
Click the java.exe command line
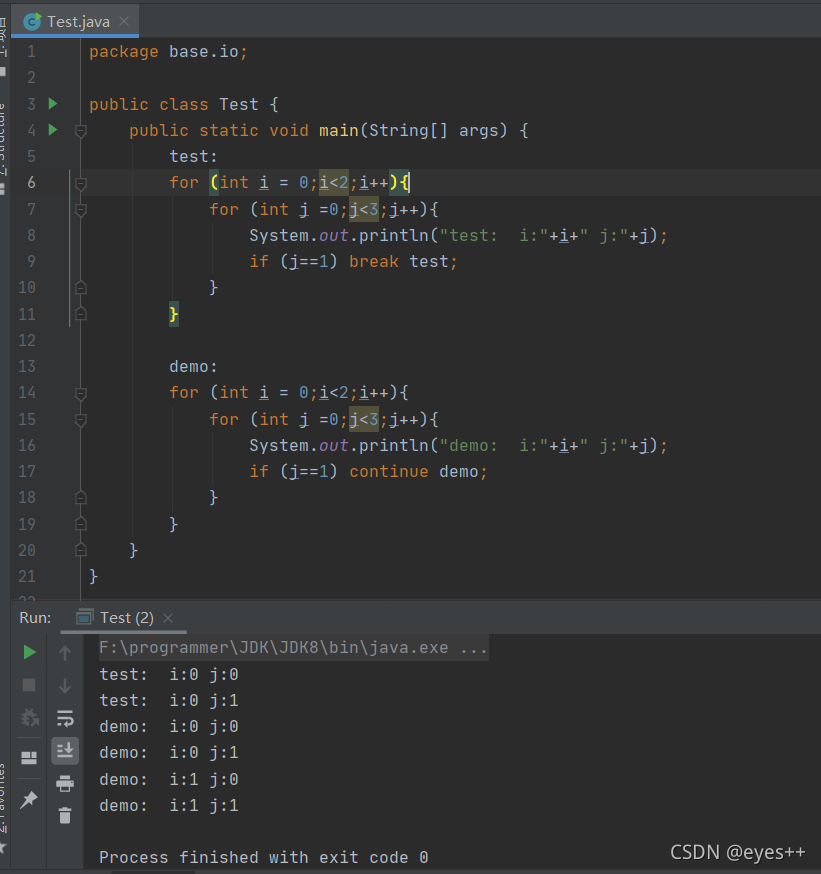(x=293, y=648)
